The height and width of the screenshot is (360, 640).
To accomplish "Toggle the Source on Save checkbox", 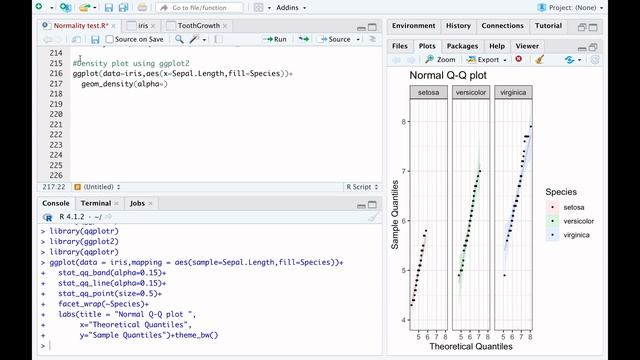I will tap(109, 39).
